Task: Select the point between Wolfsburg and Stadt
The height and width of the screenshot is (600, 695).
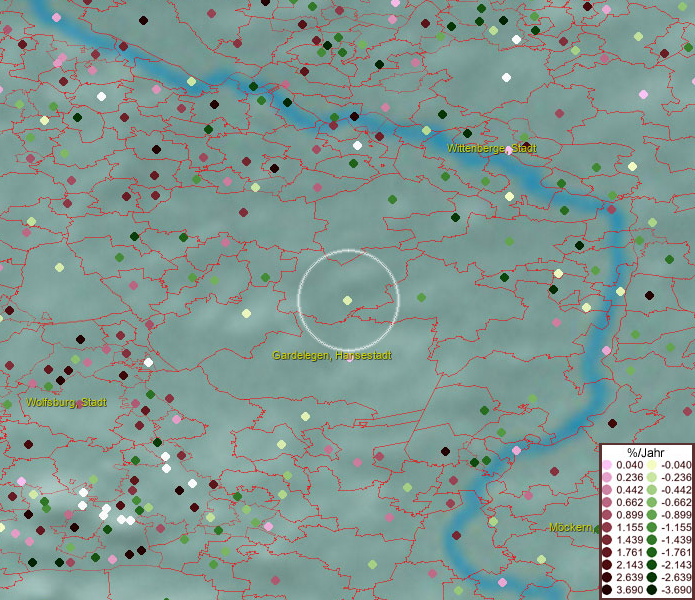Action: (79, 404)
